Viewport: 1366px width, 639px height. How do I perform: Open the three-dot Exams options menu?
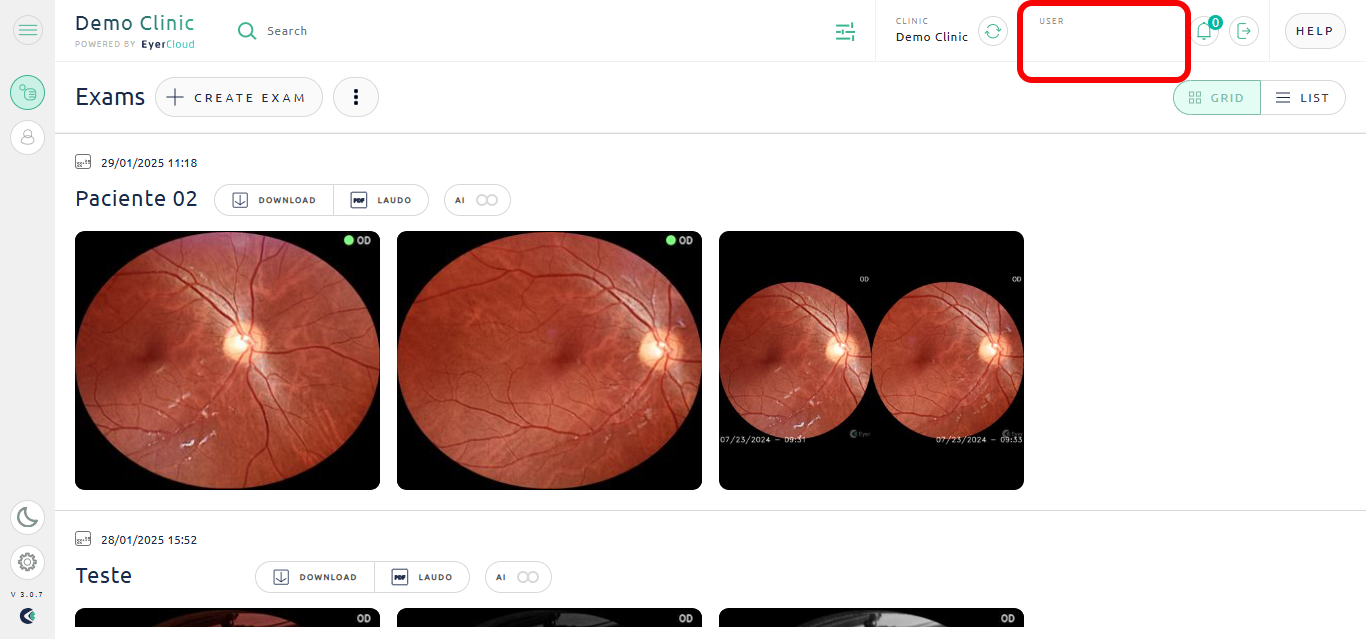pos(355,97)
